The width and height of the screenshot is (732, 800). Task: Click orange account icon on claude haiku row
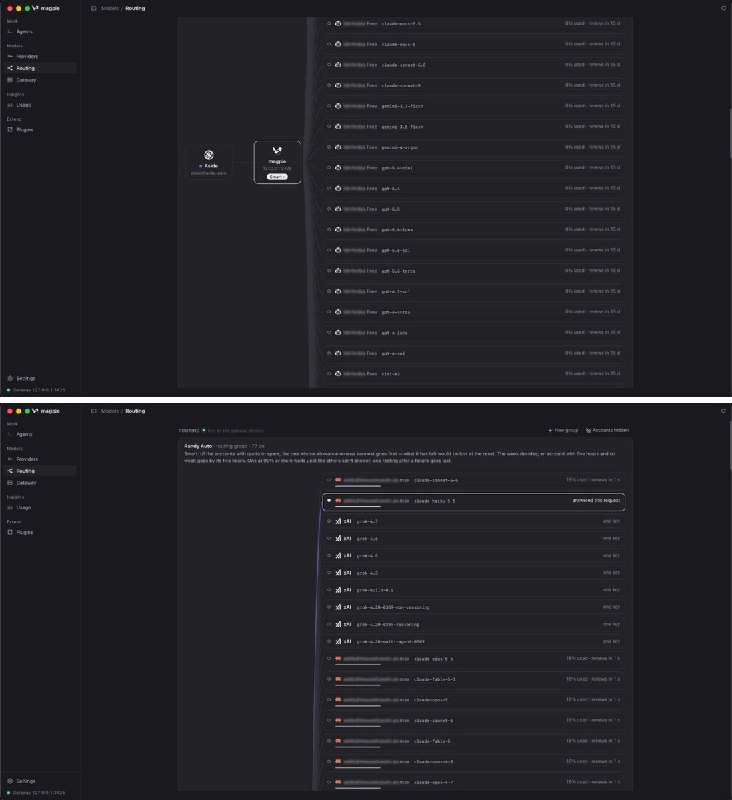338,501
